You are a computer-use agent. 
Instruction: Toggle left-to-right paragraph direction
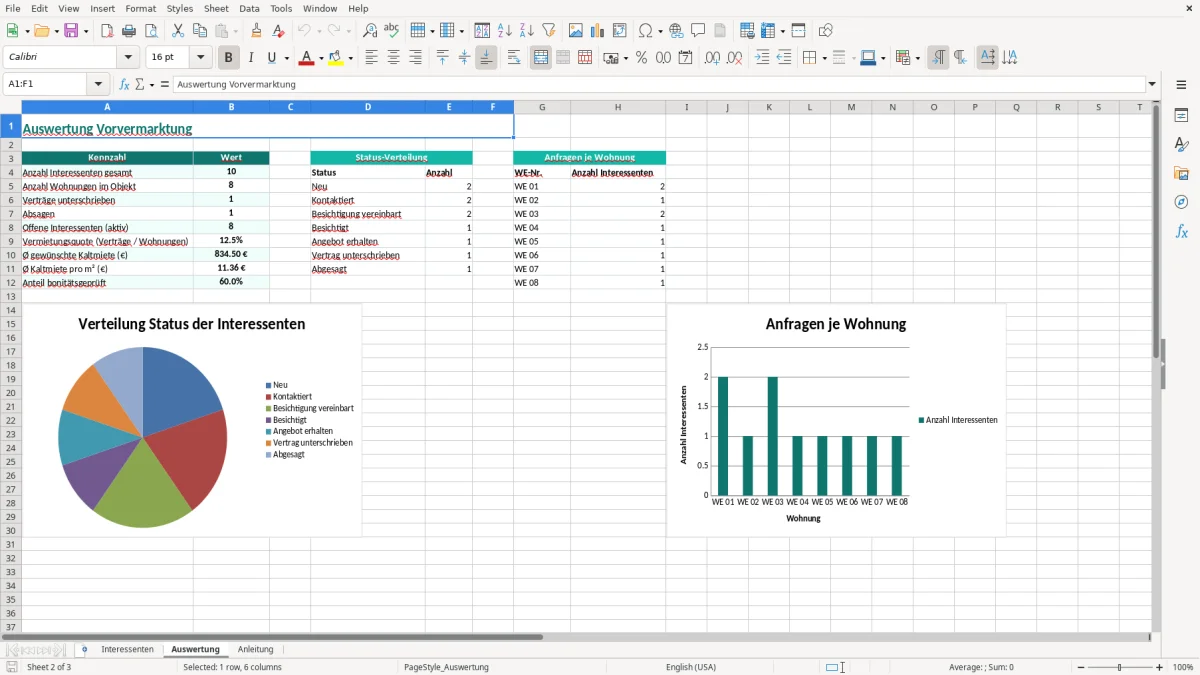point(938,58)
